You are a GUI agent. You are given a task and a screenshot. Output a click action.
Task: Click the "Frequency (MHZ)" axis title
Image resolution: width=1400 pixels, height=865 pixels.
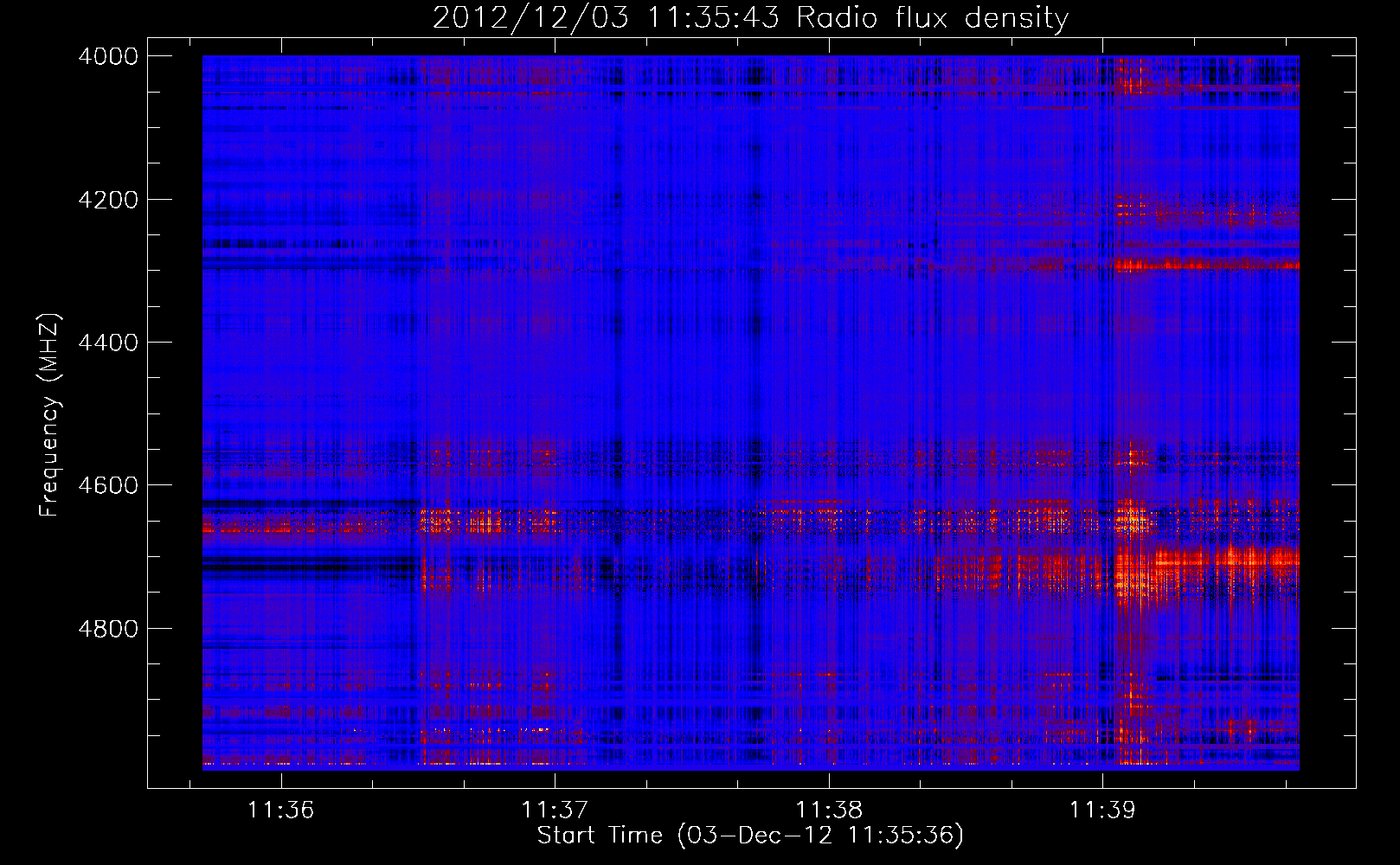[49, 415]
